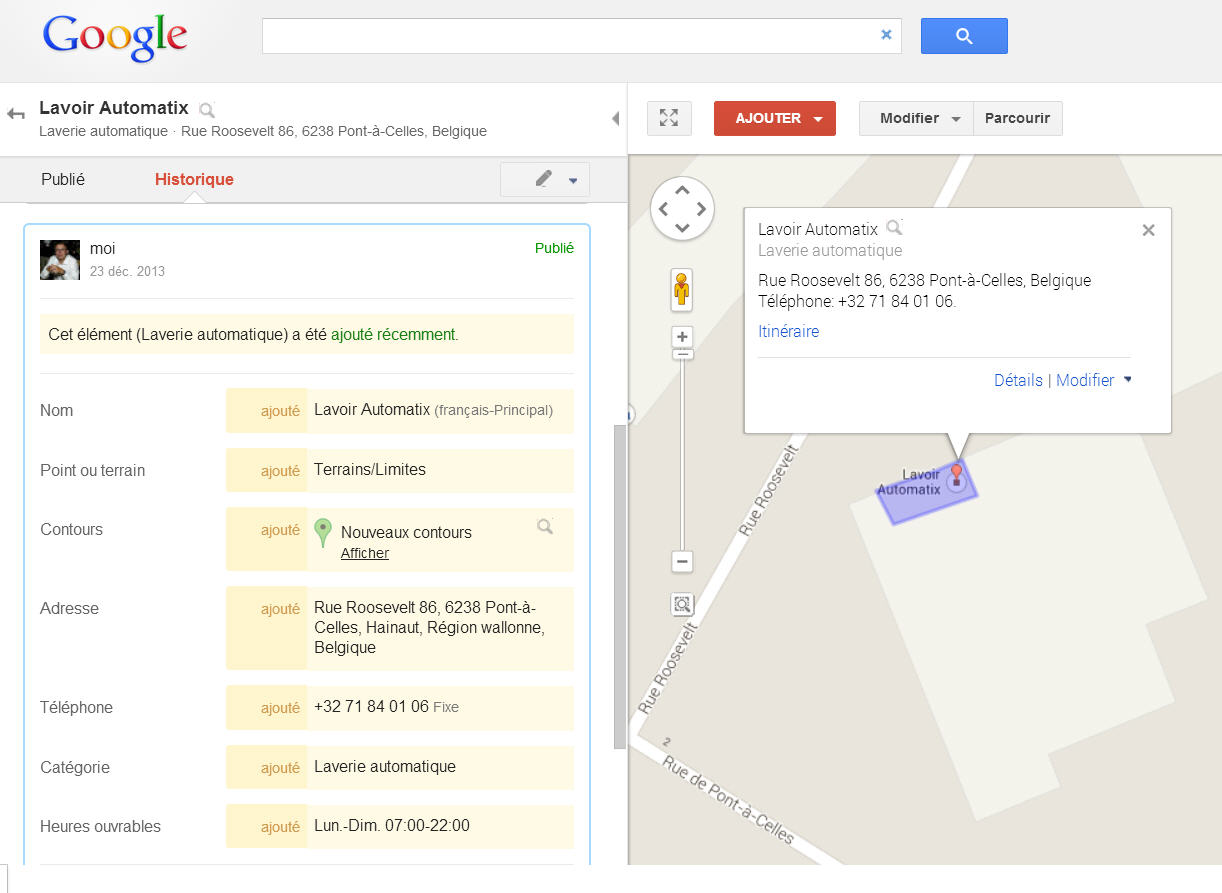Screen dimensions: 1222x893
Task: Collapse the left side panel
Action: click(x=615, y=118)
